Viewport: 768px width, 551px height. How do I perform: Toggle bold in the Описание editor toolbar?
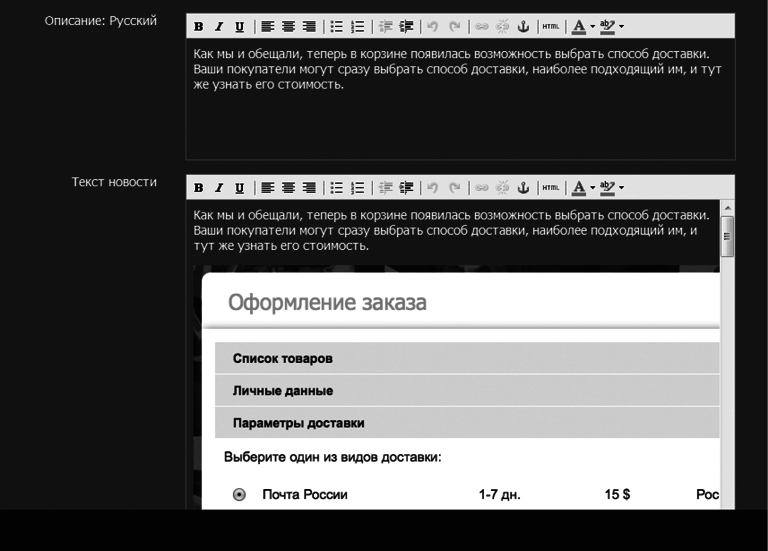coord(198,26)
